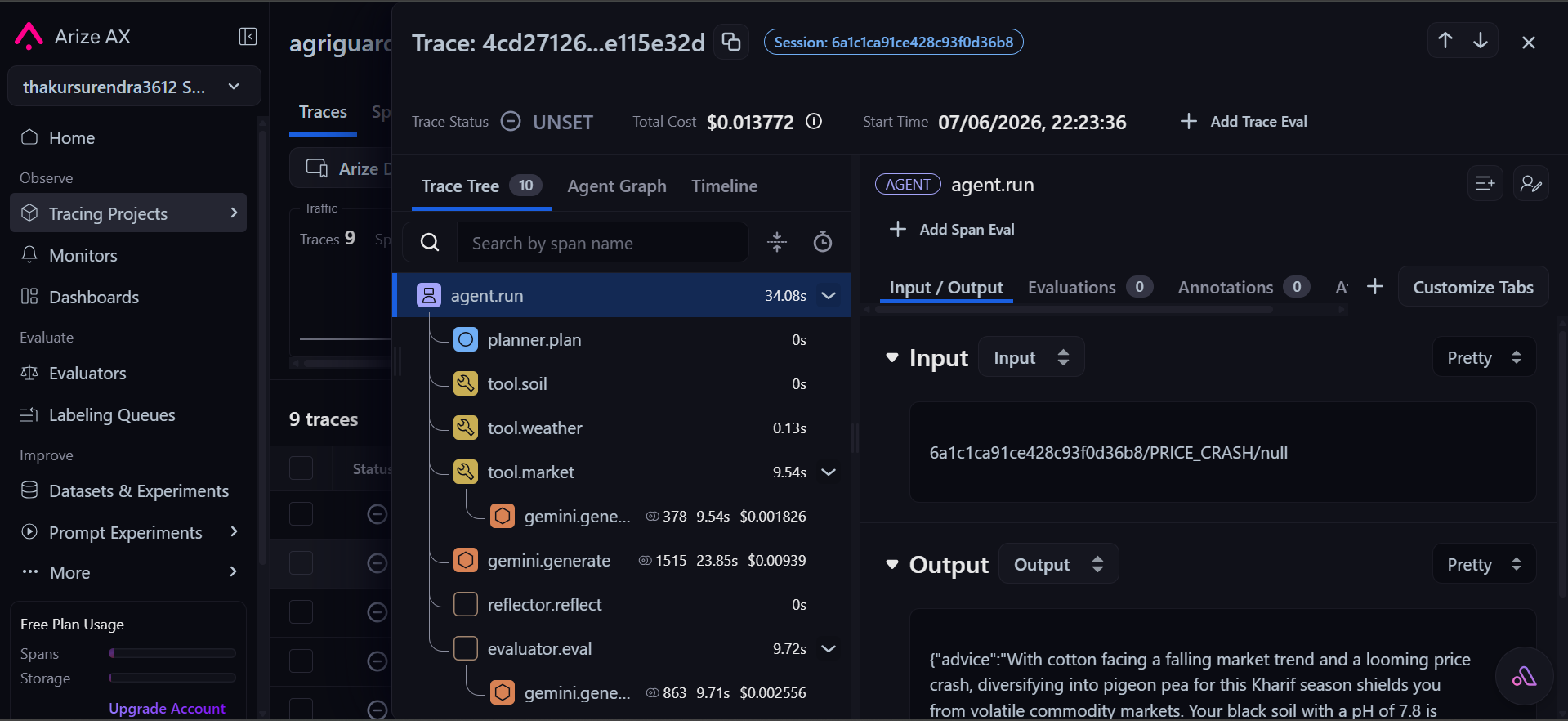Open the Output field selector dropdown
Image resolution: width=1568 pixels, height=721 pixels.
pos(1058,564)
